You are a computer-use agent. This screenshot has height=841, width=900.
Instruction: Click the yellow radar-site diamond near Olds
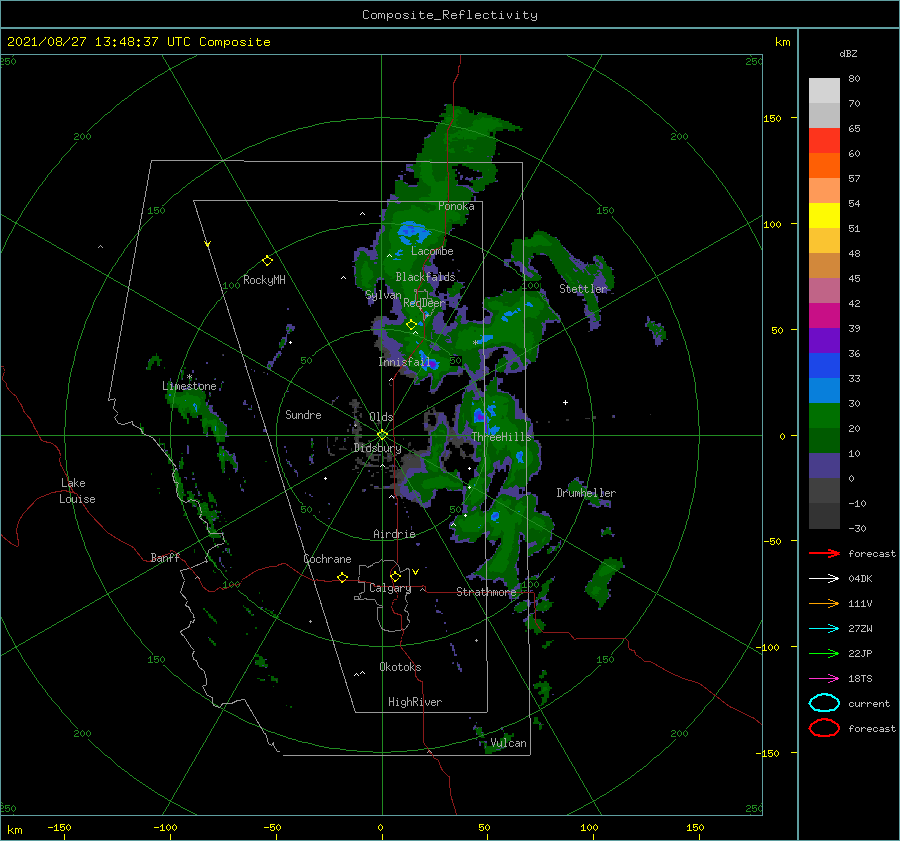pos(382,435)
